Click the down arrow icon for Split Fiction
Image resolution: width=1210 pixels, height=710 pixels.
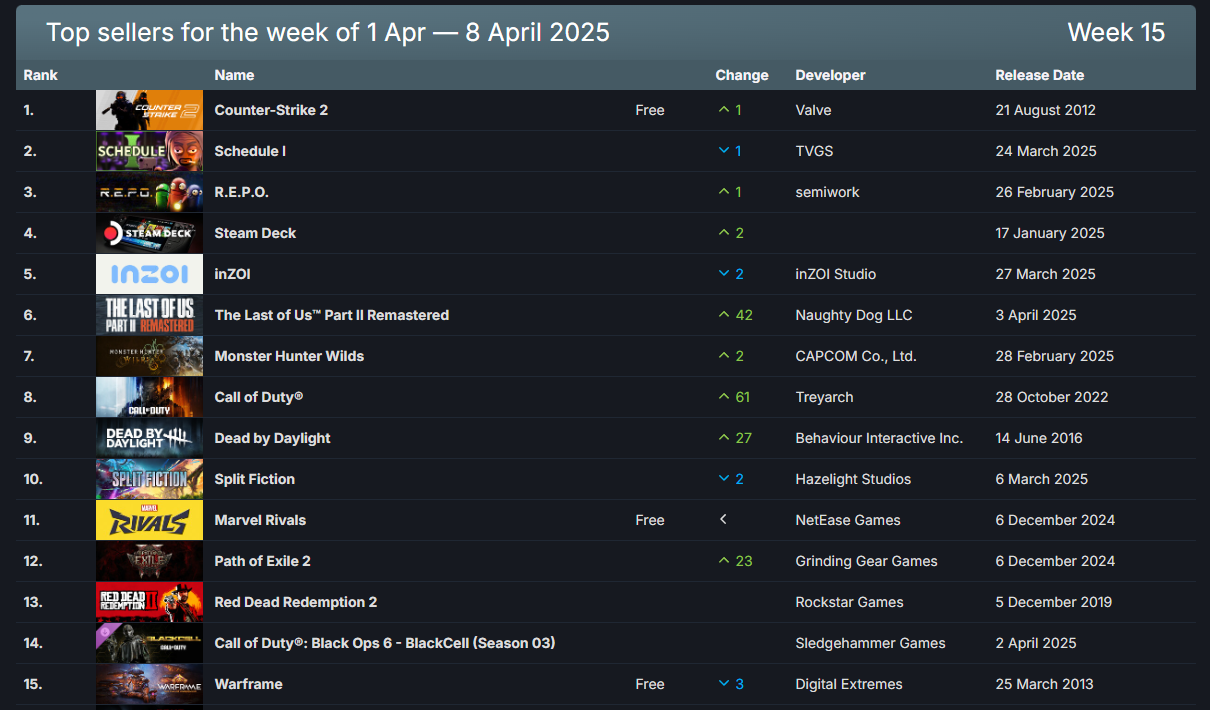tap(724, 479)
